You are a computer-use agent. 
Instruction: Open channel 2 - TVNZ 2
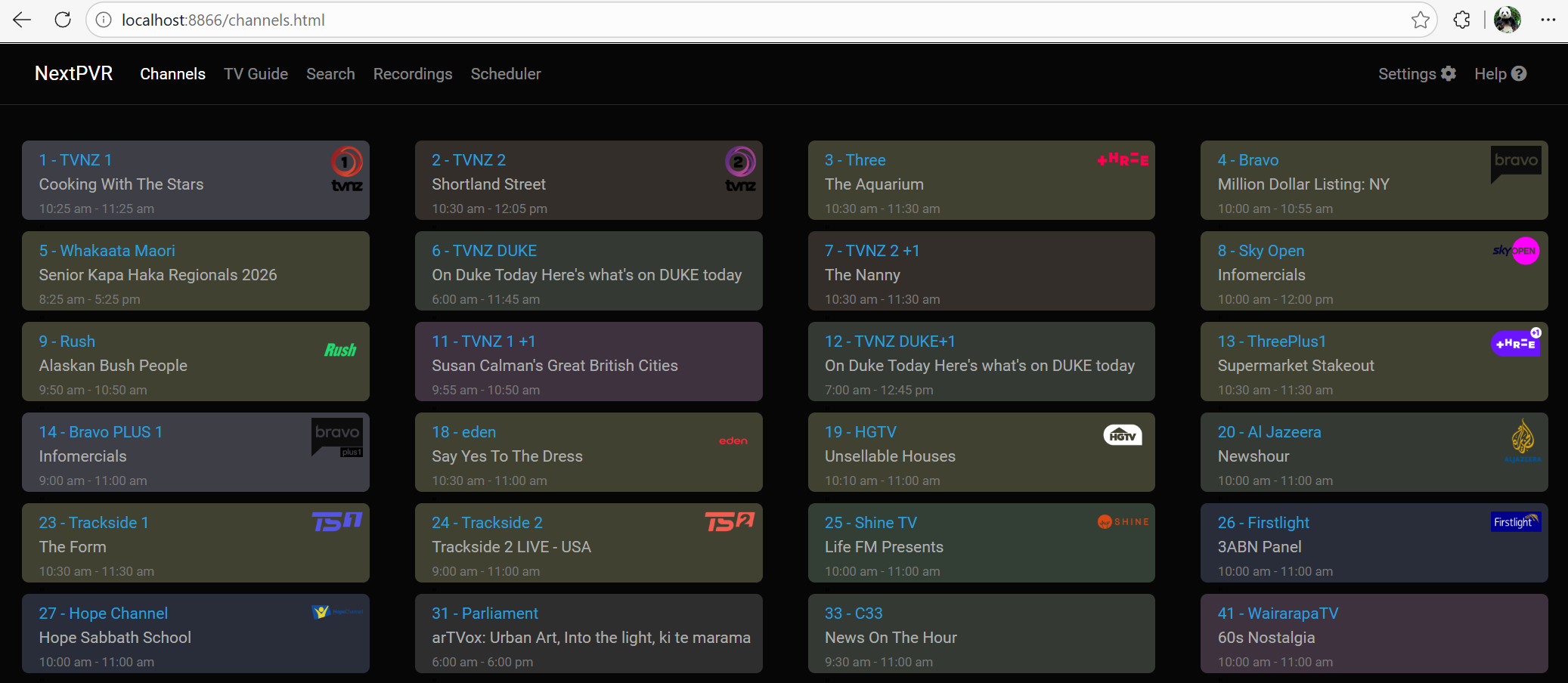[469, 159]
